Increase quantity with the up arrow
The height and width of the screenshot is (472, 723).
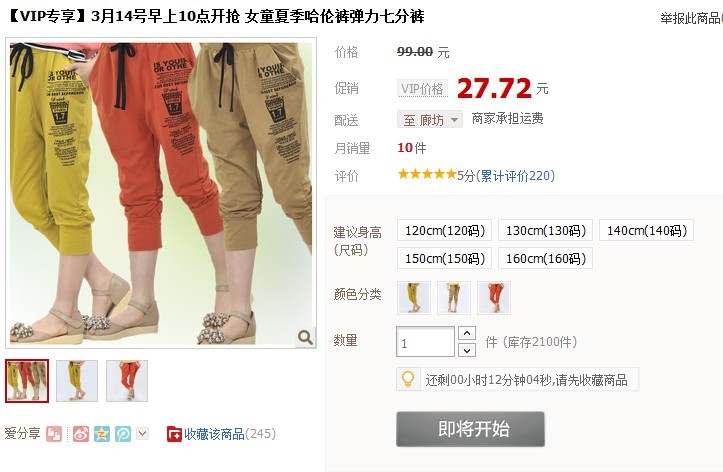[467, 333]
